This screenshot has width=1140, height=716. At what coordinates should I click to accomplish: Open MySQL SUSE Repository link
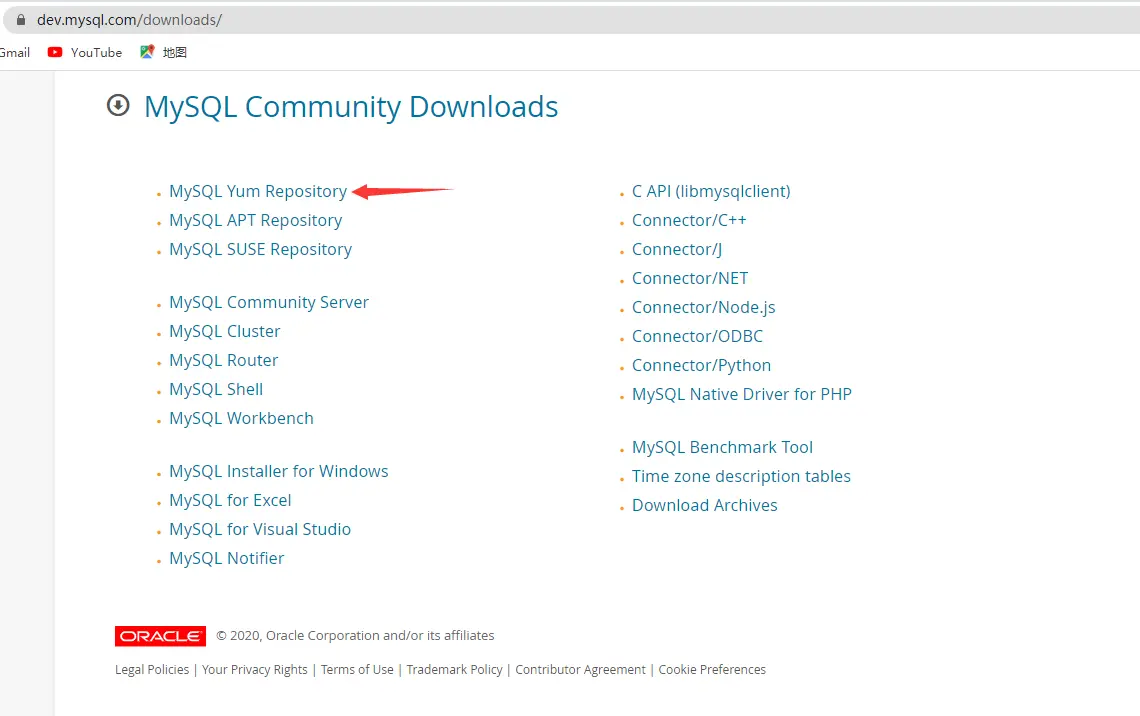pos(260,249)
